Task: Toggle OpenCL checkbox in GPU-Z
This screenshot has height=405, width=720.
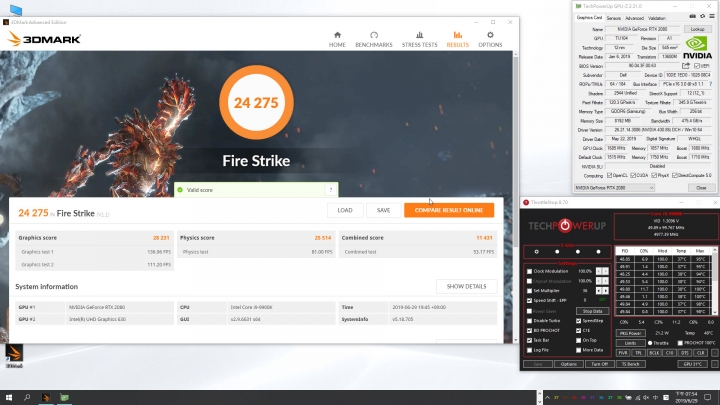Action: click(x=609, y=175)
